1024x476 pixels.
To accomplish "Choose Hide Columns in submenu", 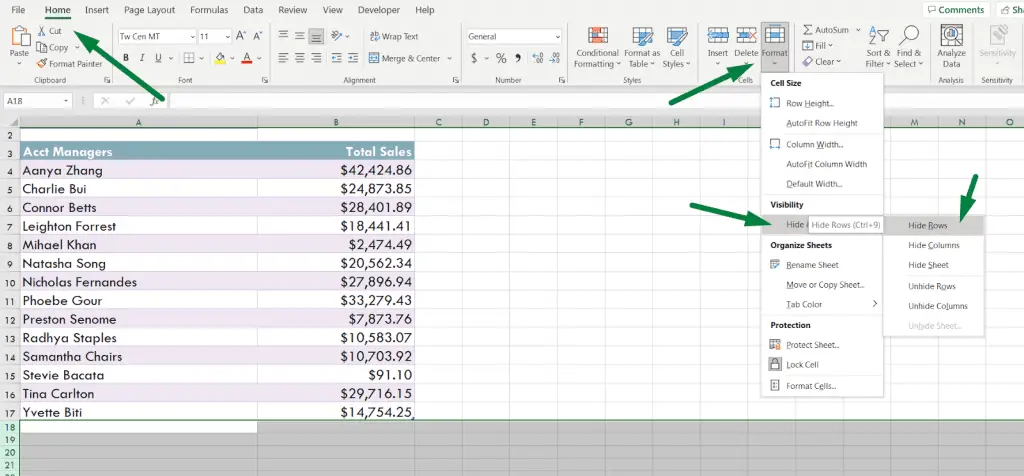I will (933, 245).
